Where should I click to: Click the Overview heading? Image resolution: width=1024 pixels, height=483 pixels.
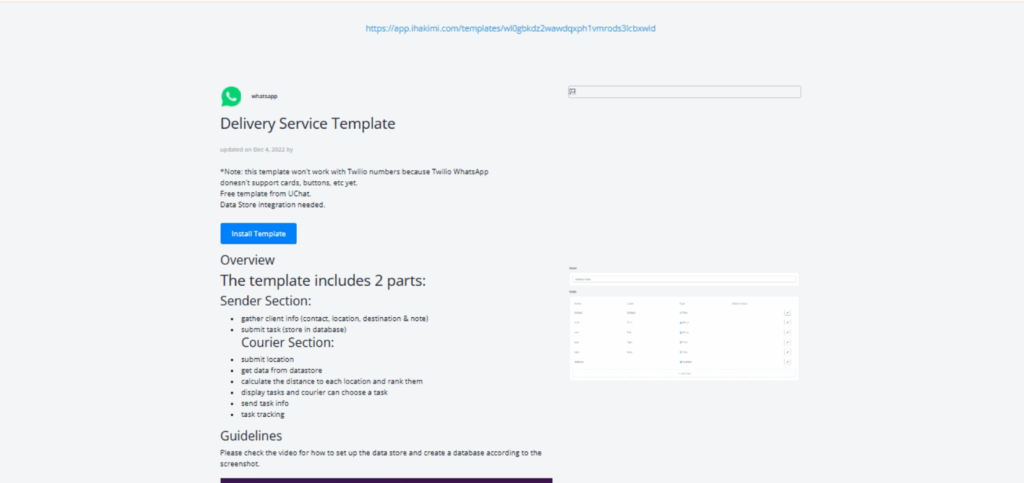tap(247, 260)
